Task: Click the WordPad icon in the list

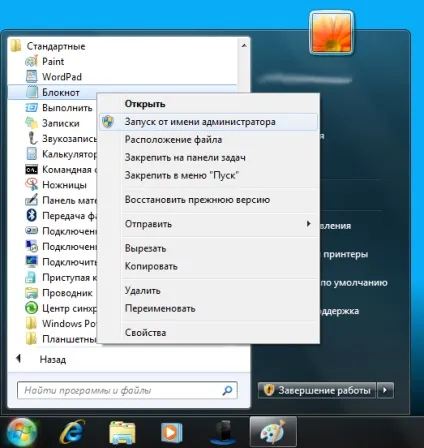Action: pyautogui.click(x=32, y=77)
